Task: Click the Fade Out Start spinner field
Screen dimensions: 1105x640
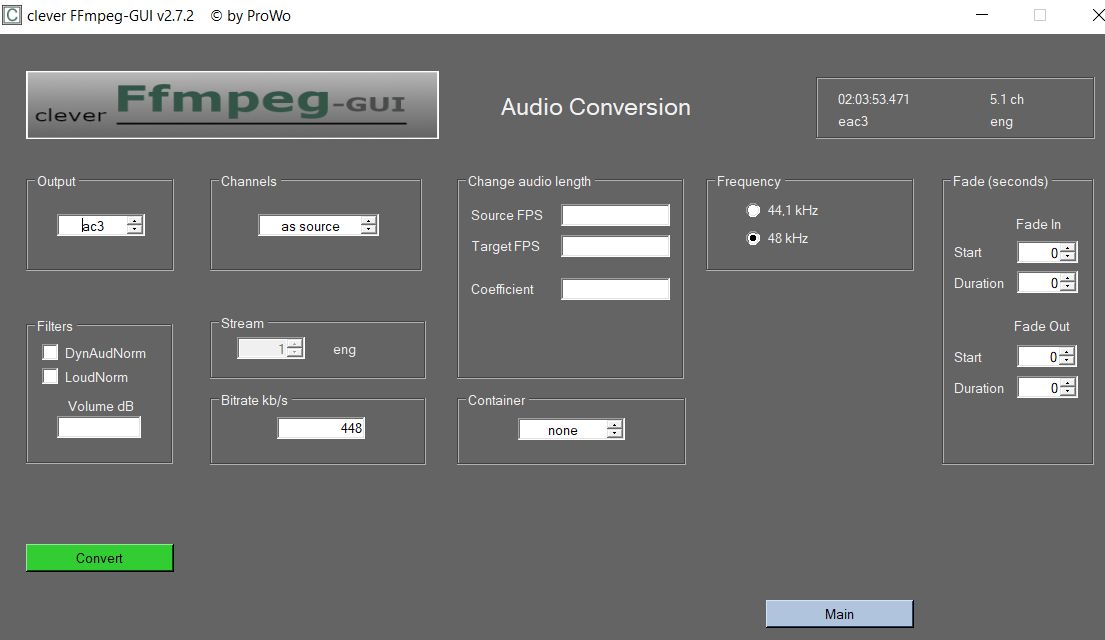Action: (x=1047, y=357)
